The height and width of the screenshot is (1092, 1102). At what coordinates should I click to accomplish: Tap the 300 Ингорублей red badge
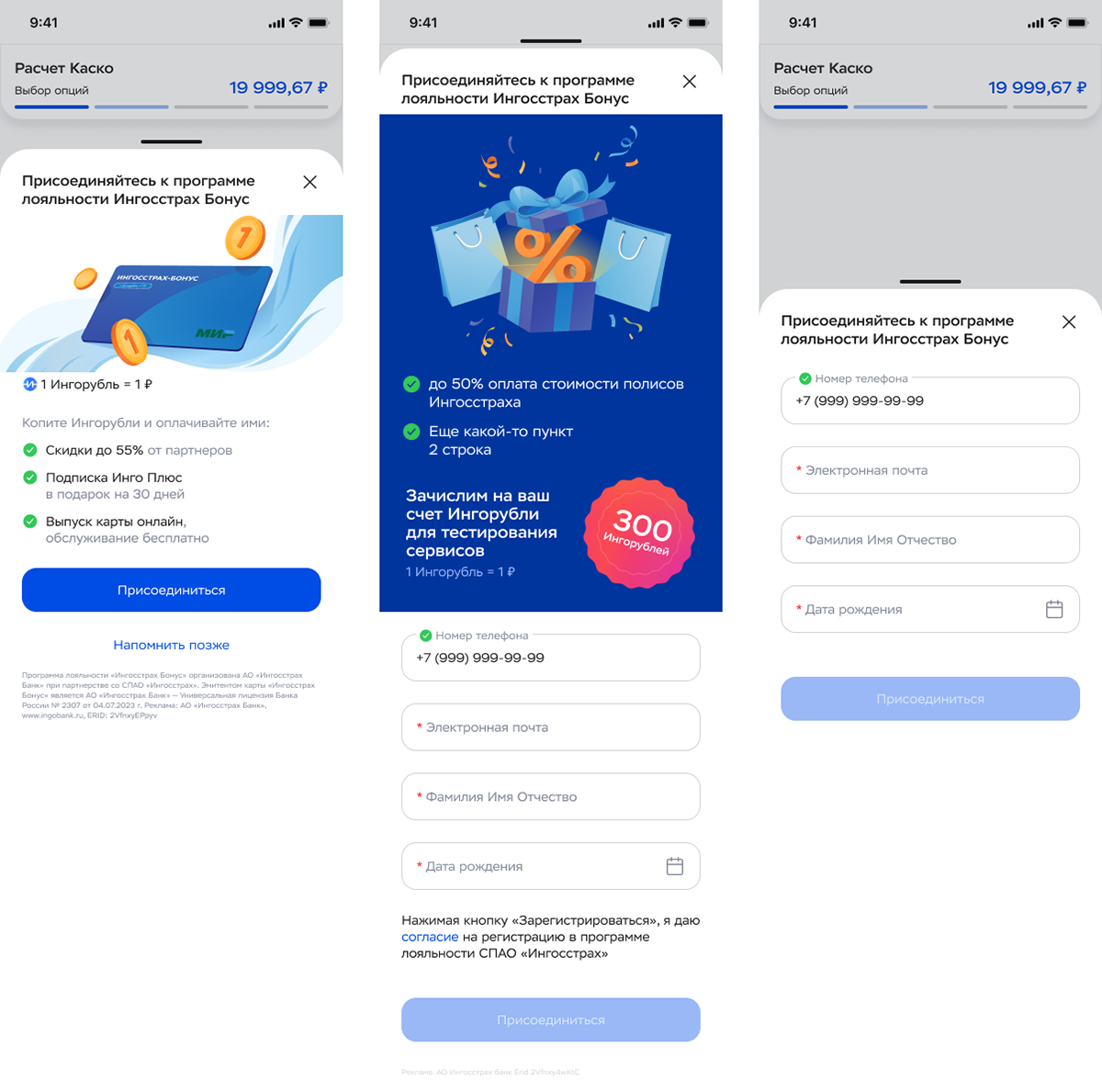tap(639, 532)
